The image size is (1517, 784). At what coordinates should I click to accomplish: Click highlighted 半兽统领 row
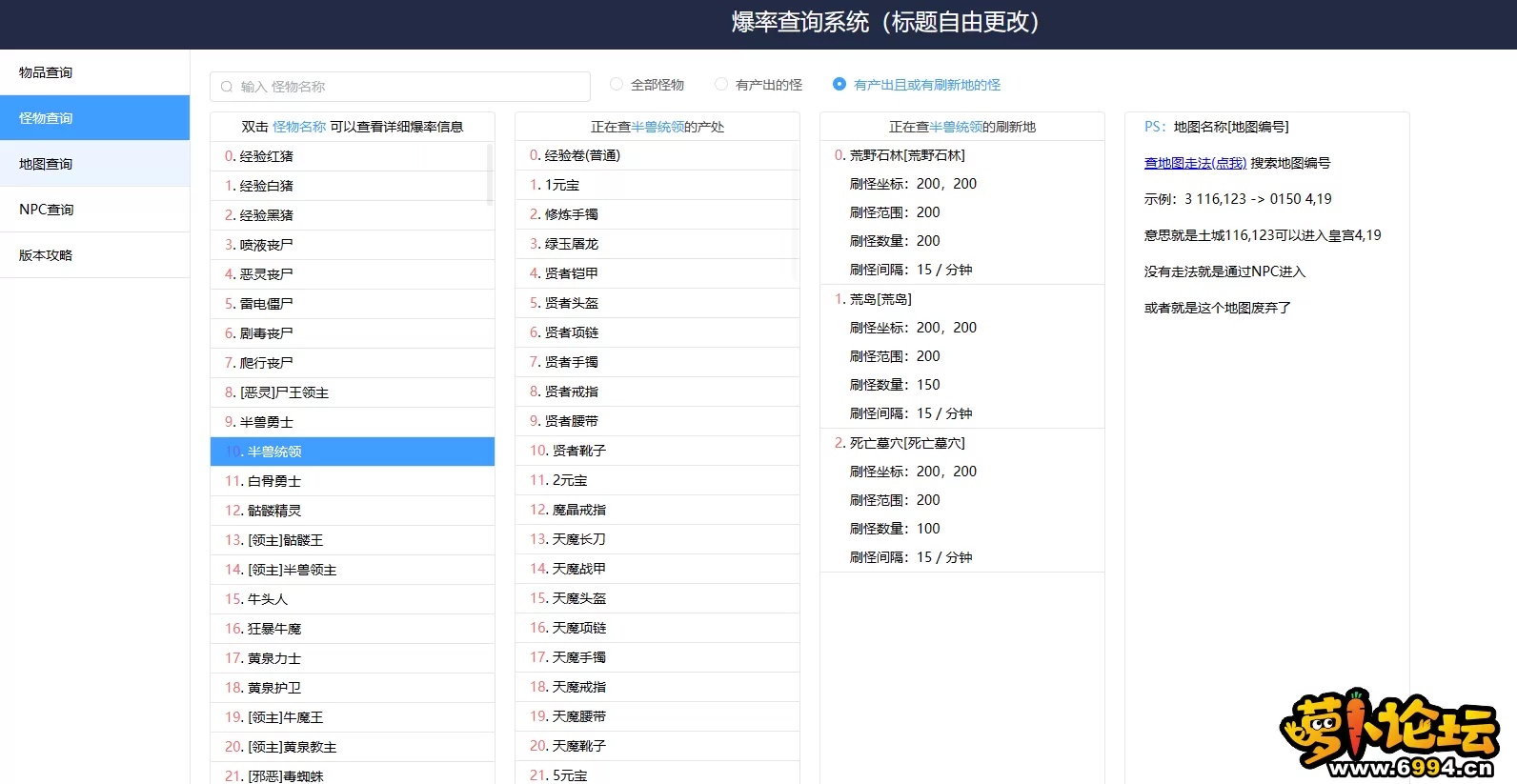[x=352, y=452]
